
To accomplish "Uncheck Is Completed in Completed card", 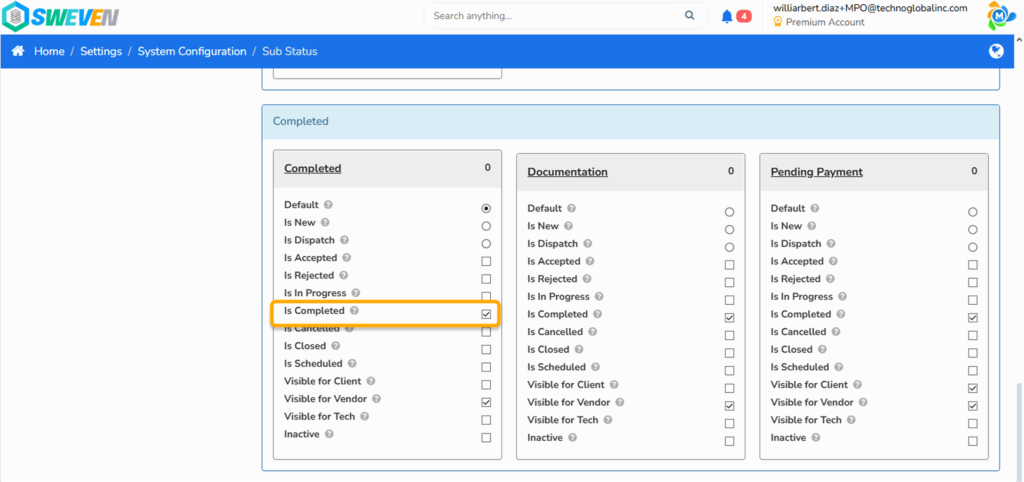I will coord(486,314).
